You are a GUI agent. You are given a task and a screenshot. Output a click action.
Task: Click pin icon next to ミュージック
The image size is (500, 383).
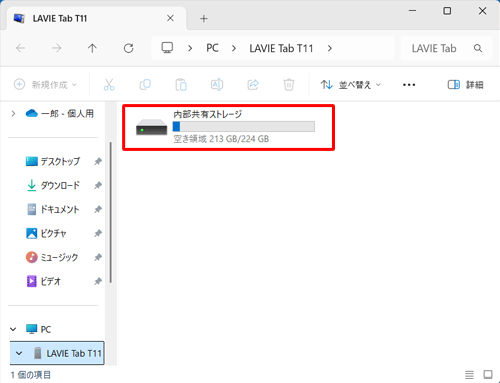(x=98, y=257)
